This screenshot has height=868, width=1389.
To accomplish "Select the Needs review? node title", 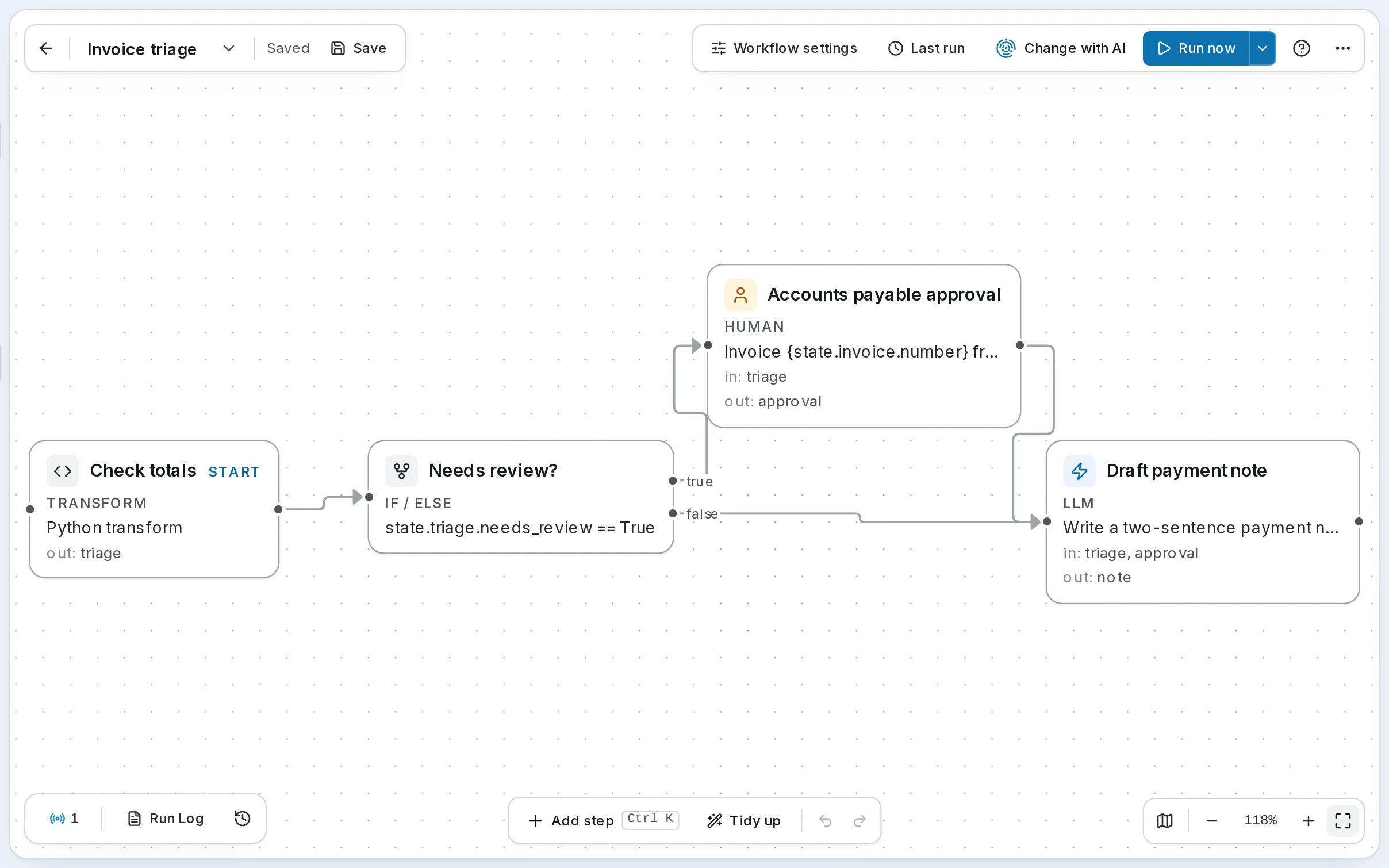I will (x=493, y=470).
